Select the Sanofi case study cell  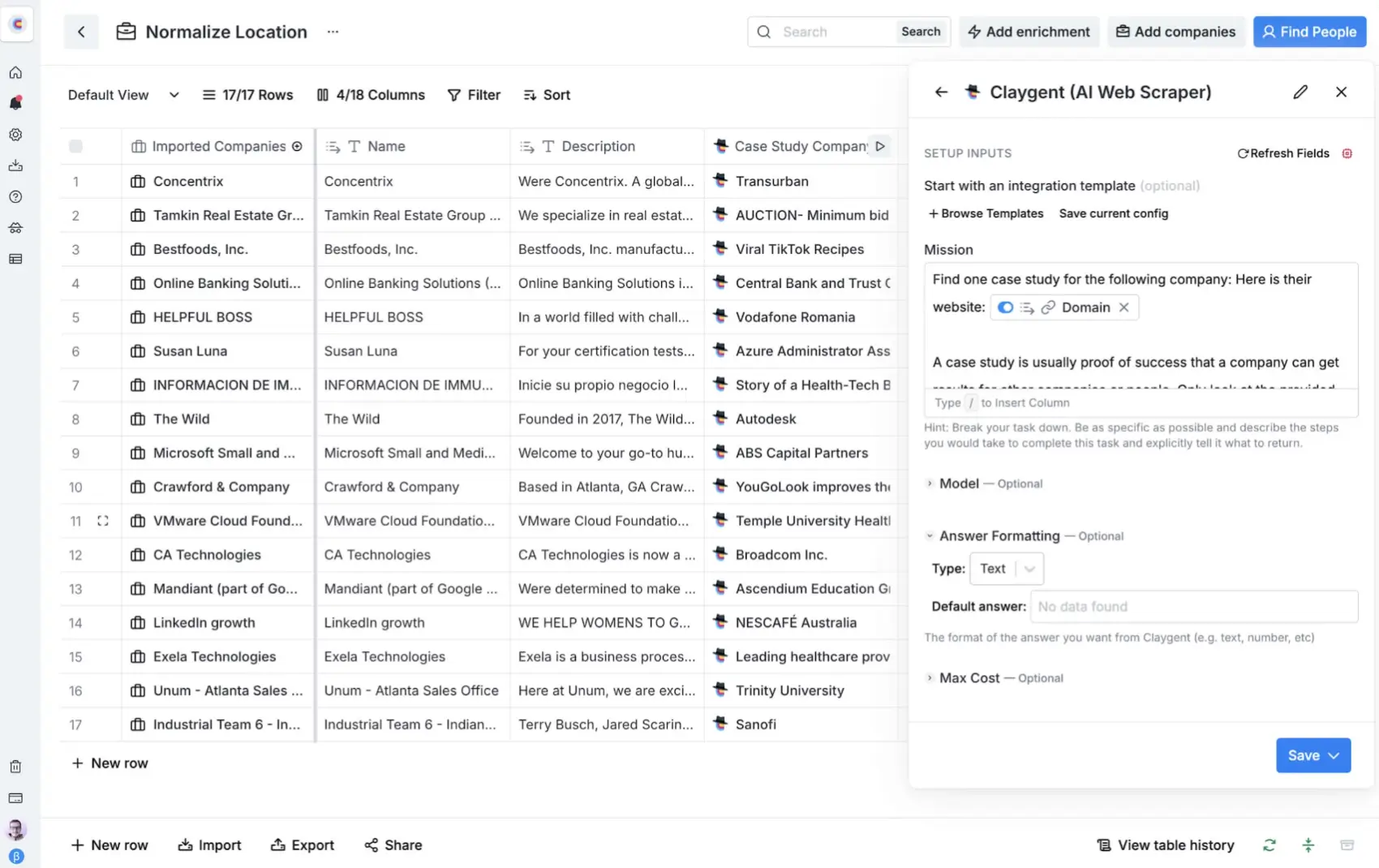pyautogui.click(x=801, y=724)
